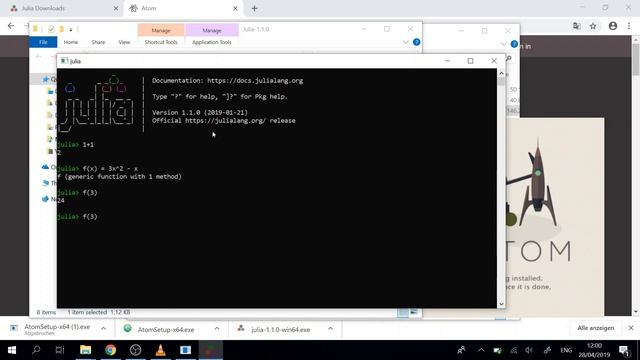Switch Explorer to large icons view
The height and width of the screenshot is (360, 640).
coord(414,312)
